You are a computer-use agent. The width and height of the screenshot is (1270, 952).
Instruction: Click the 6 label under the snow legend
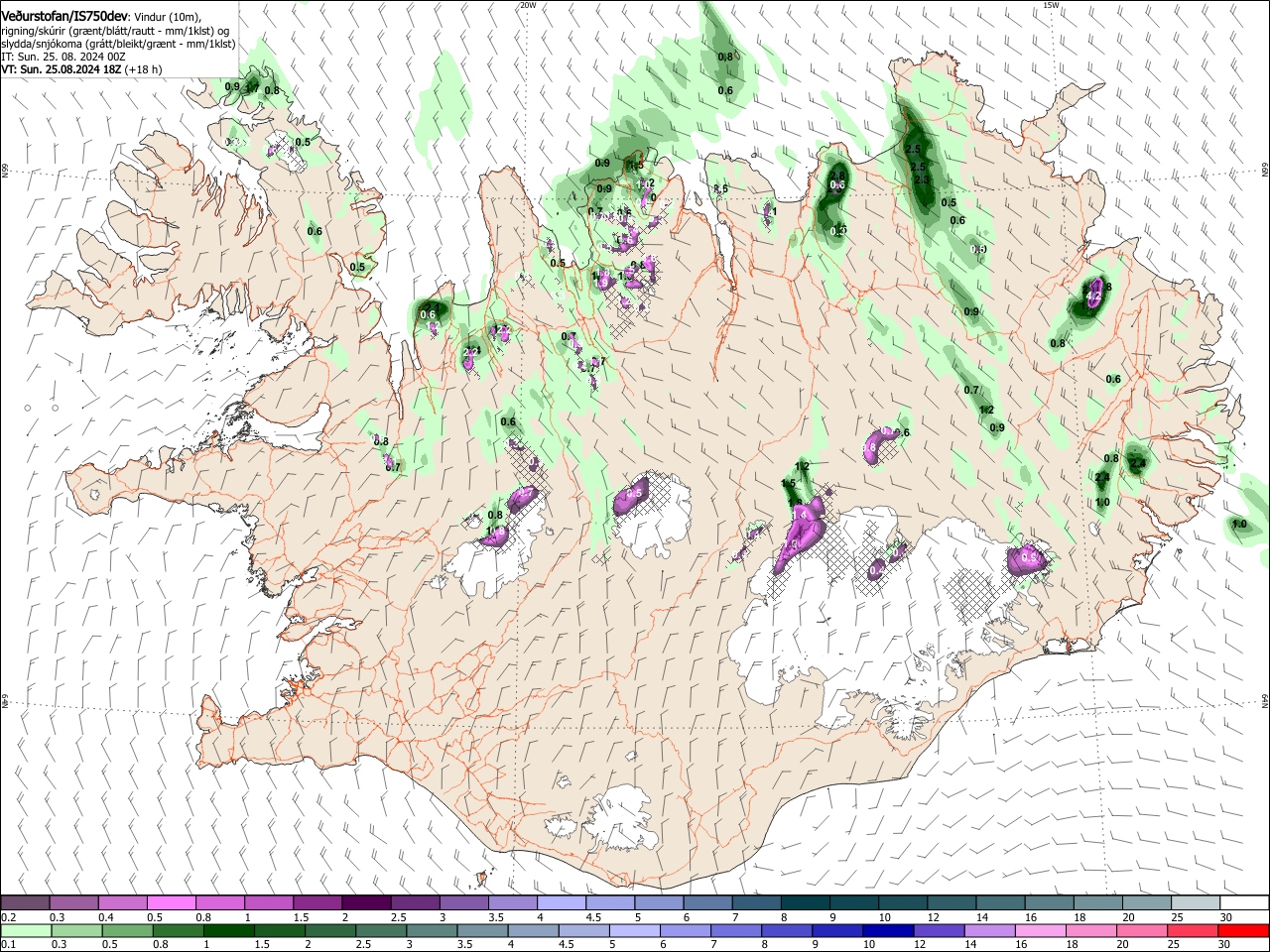pyautogui.click(x=686, y=917)
